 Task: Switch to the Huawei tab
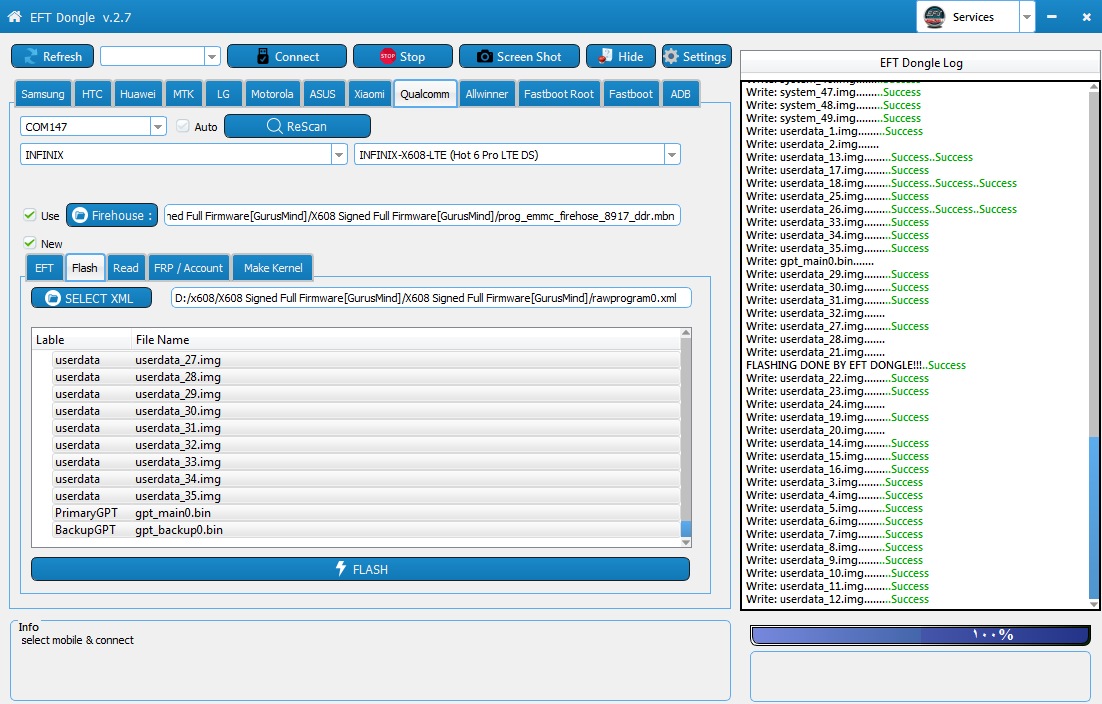point(138,93)
